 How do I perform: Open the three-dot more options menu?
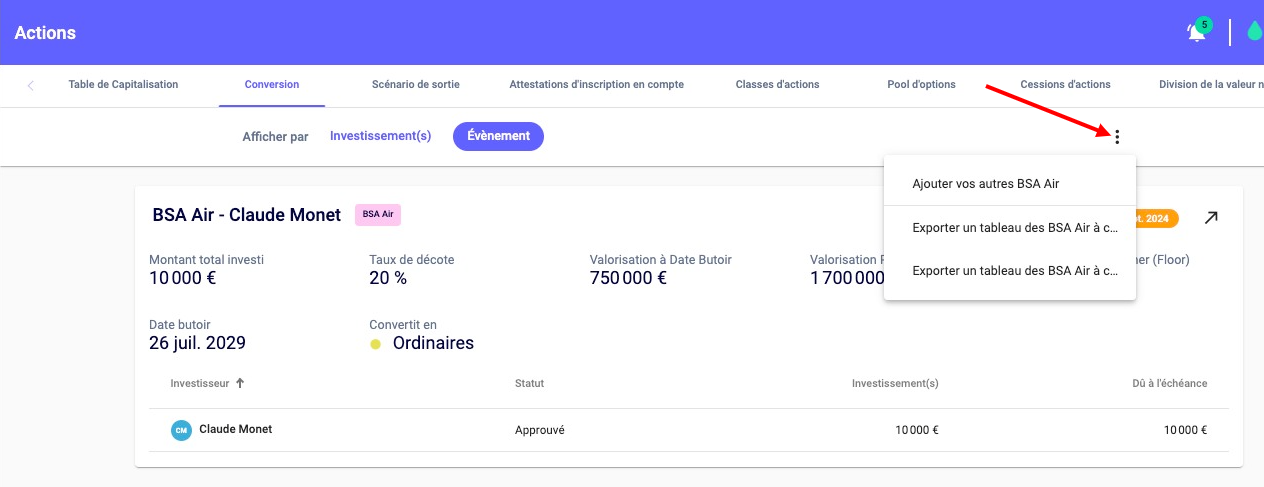(1117, 137)
